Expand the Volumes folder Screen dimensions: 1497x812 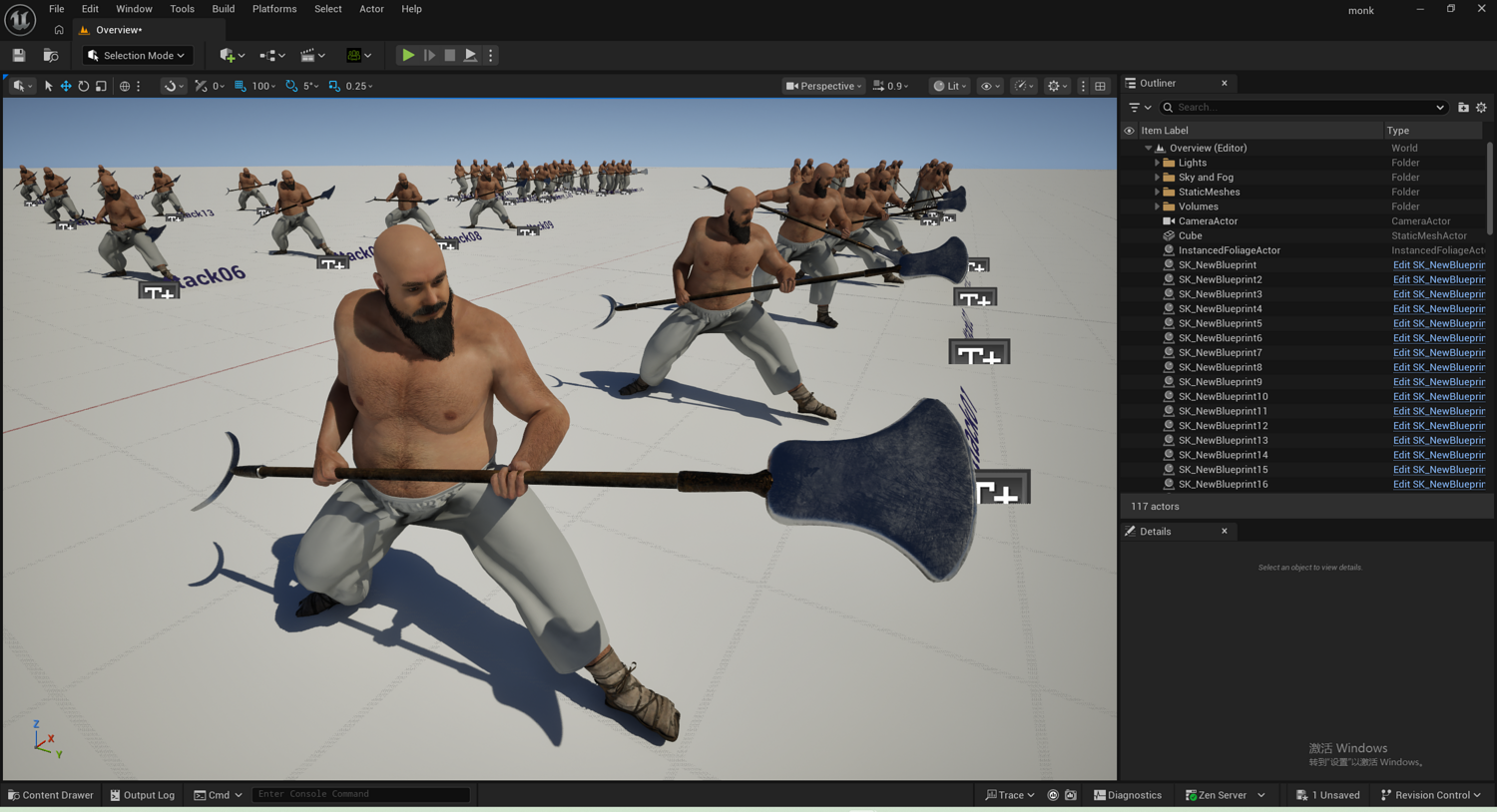coord(1158,206)
